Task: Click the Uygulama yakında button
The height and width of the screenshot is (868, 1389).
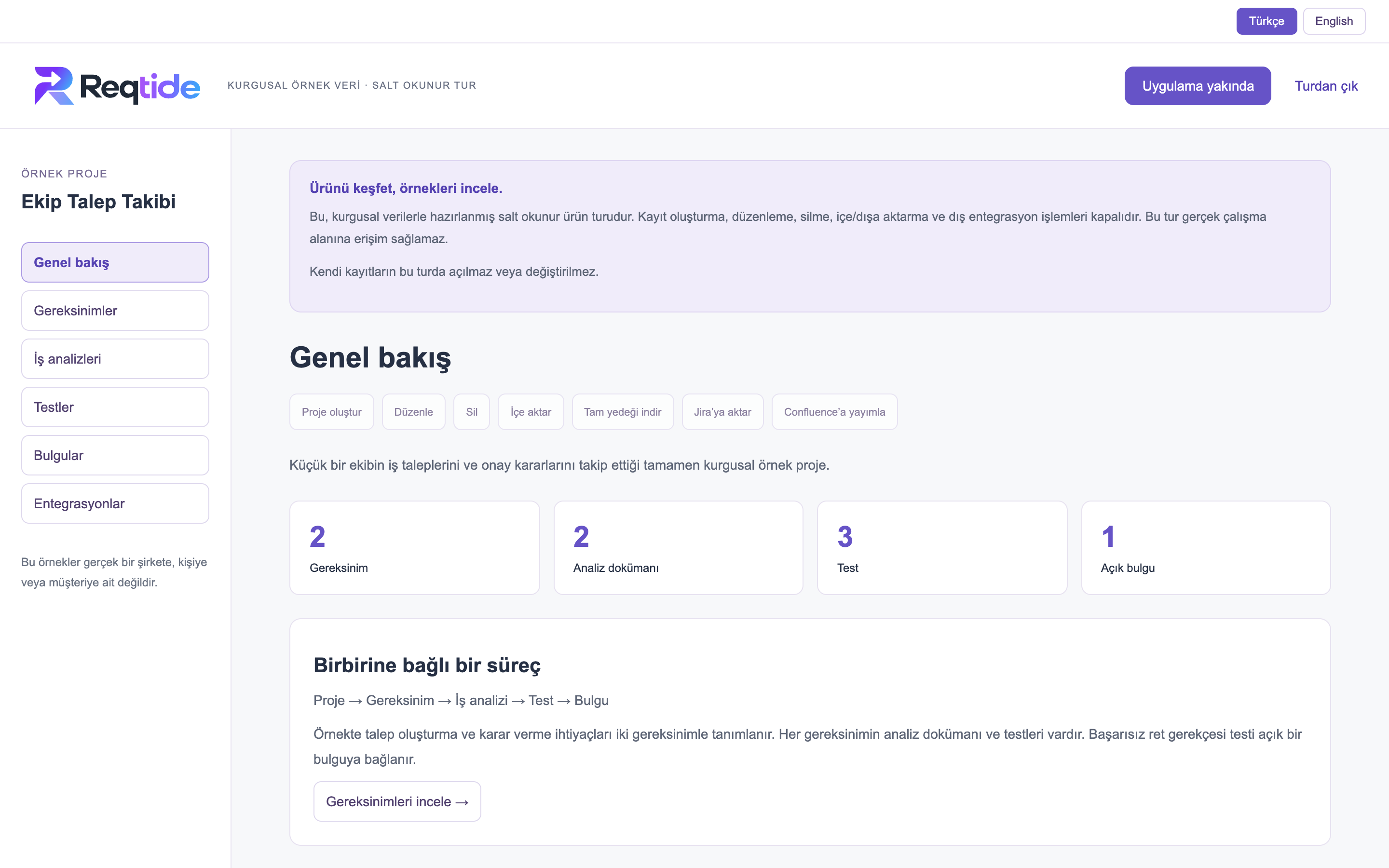Action: pos(1198,86)
